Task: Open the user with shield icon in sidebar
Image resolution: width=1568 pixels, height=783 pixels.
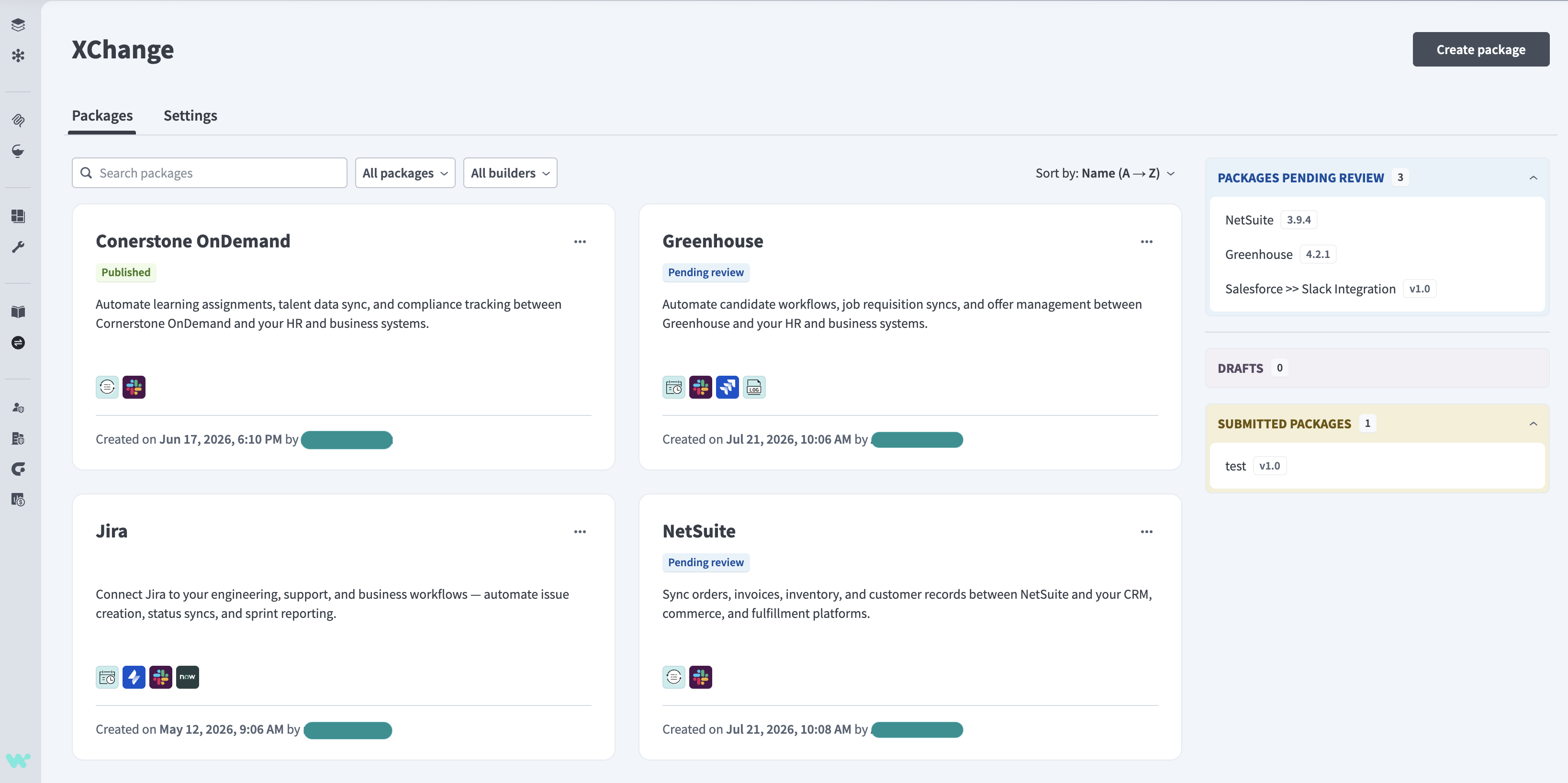Action: pyautogui.click(x=18, y=407)
